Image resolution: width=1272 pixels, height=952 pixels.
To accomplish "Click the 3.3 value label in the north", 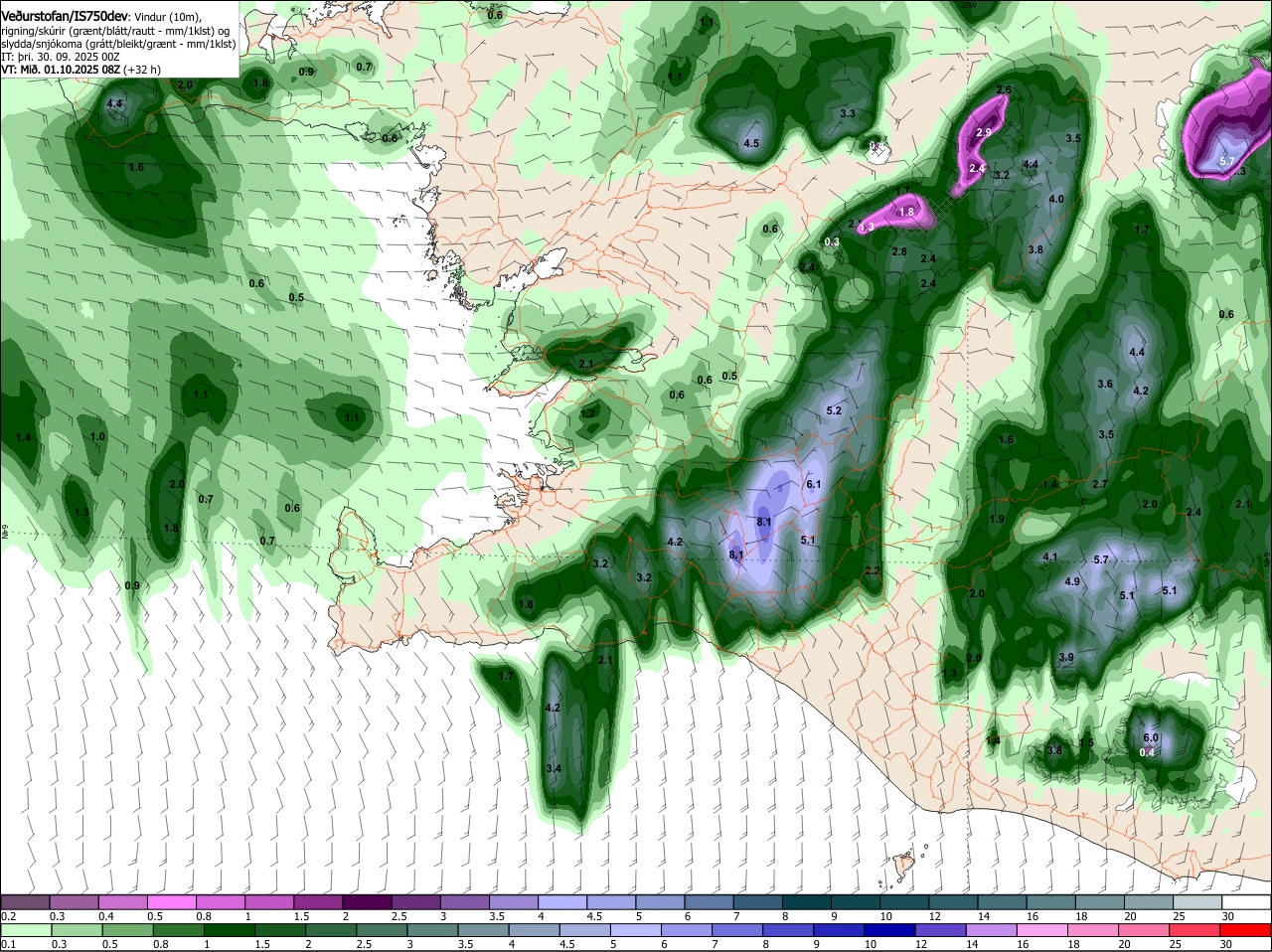I will coord(848,114).
